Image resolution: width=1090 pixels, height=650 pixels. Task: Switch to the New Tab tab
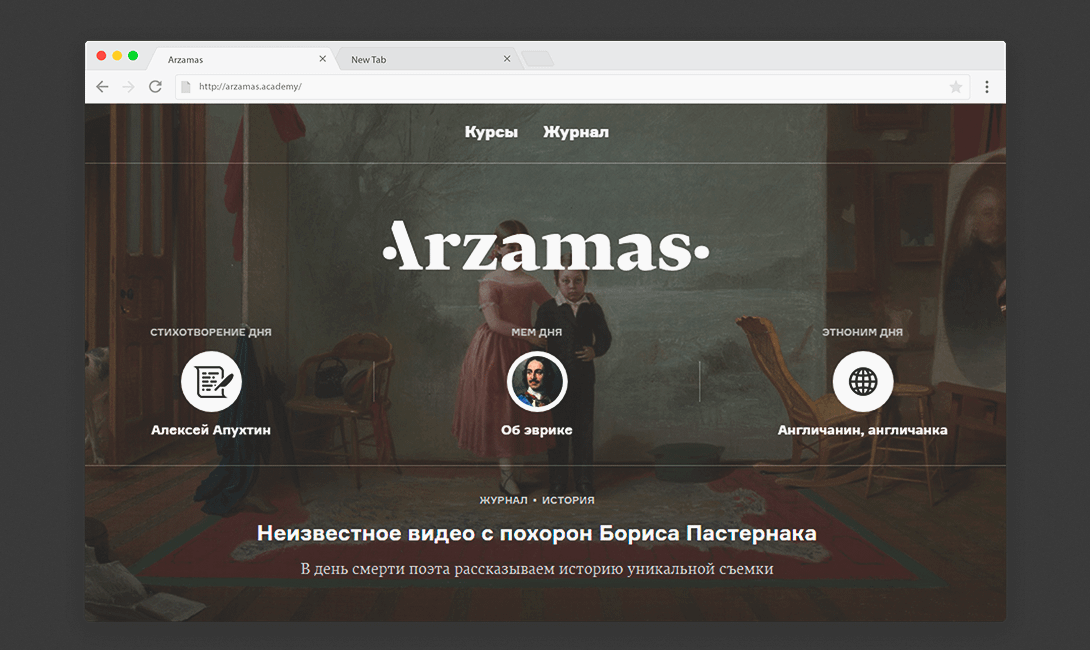pyautogui.click(x=427, y=59)
